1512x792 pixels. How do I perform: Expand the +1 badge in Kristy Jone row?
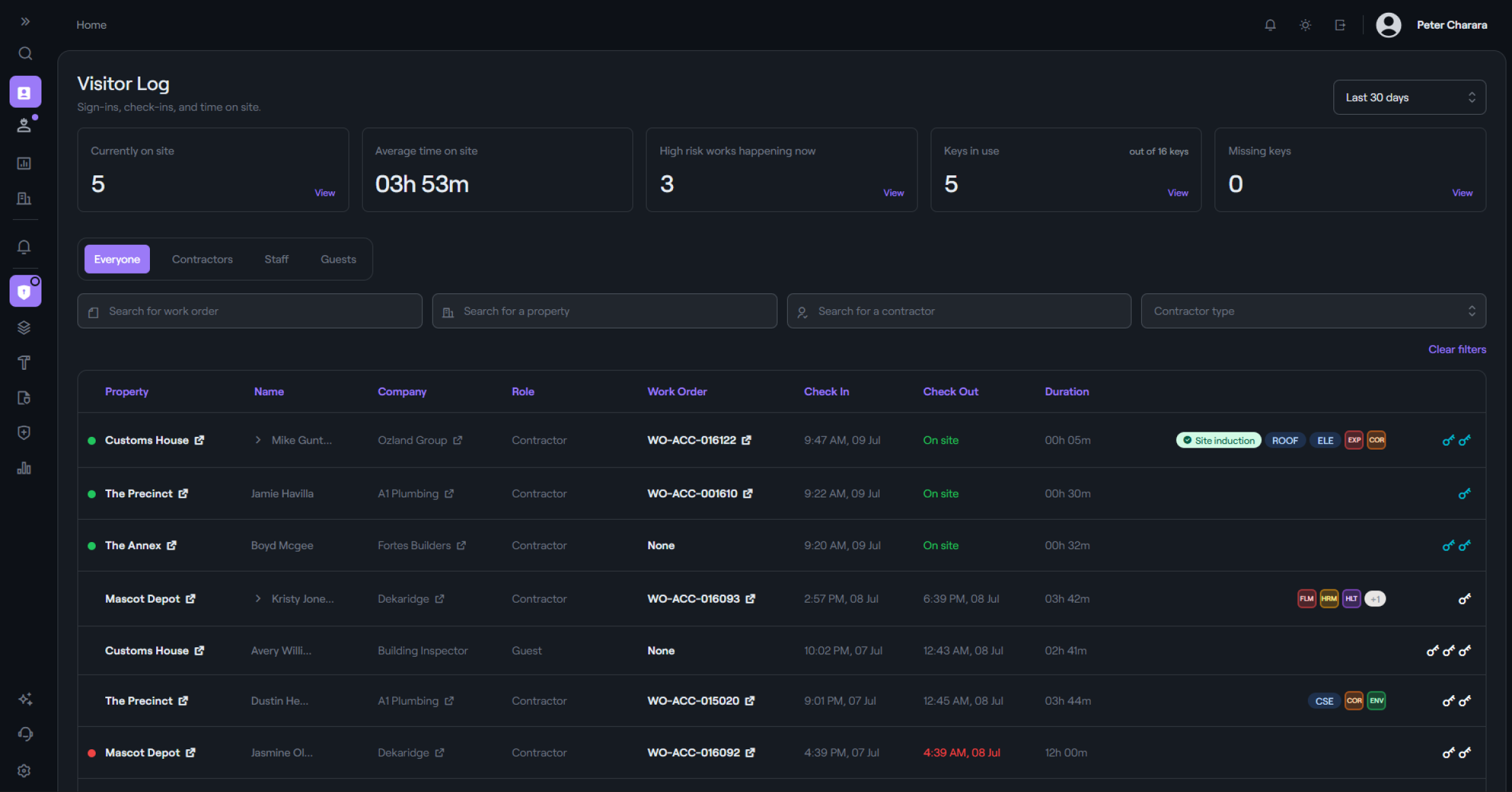pos(1375,599)
